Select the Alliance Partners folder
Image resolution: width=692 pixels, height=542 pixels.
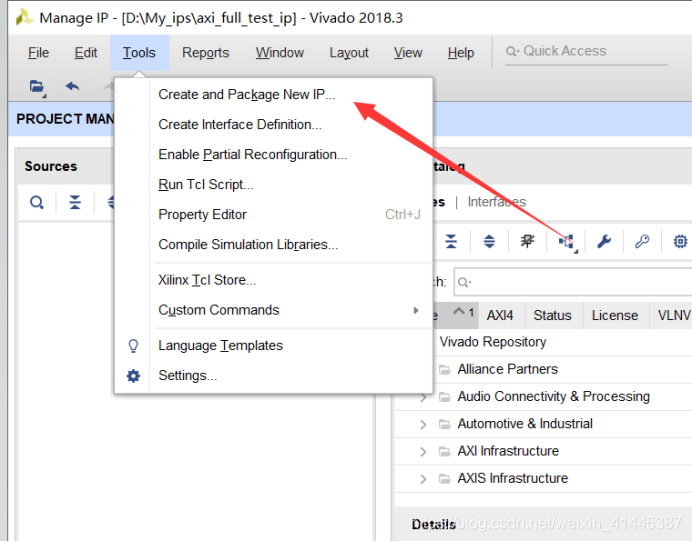click(x=508, y=369)
